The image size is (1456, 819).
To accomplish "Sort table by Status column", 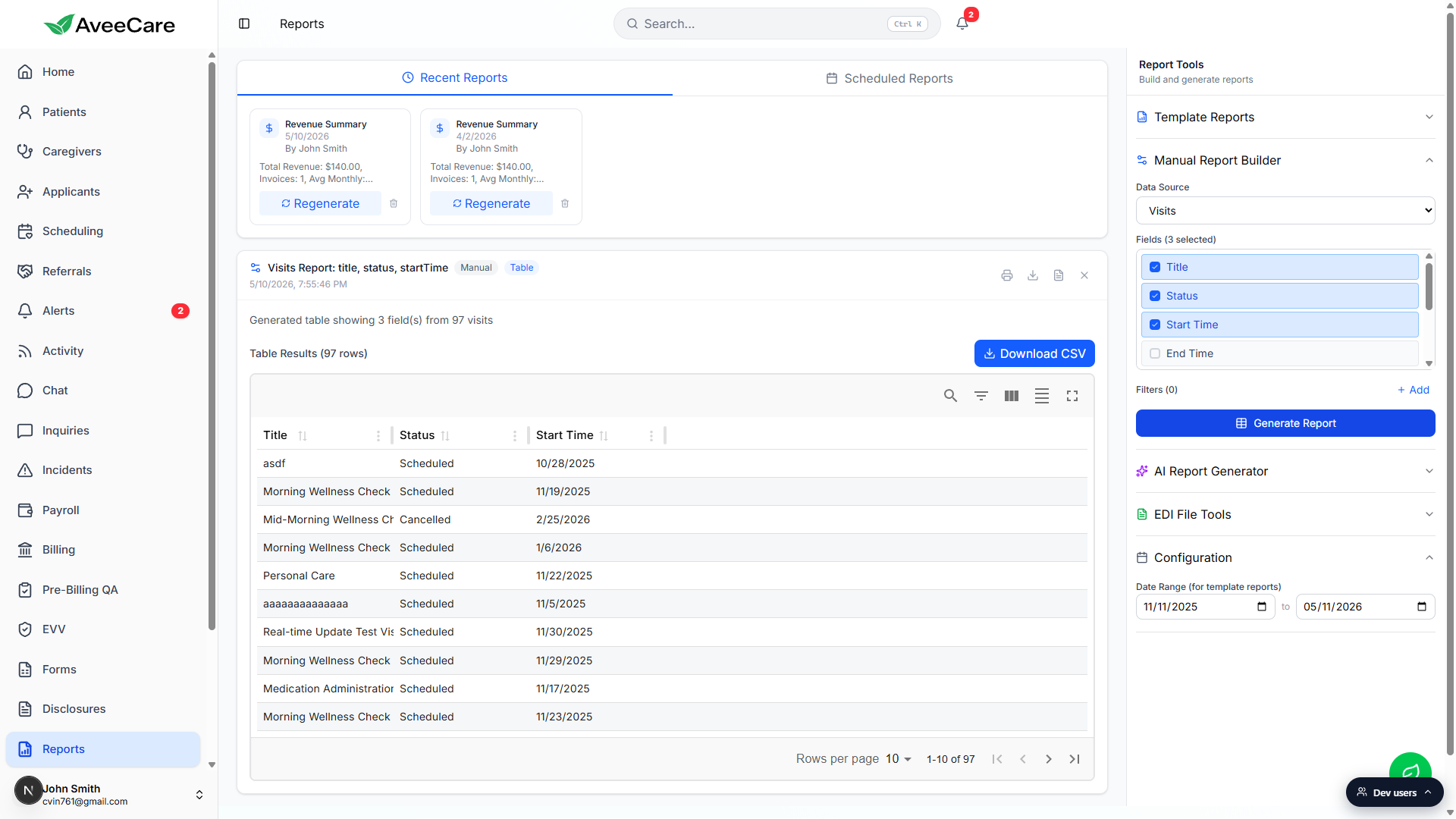I will click(x=445, y=435).
